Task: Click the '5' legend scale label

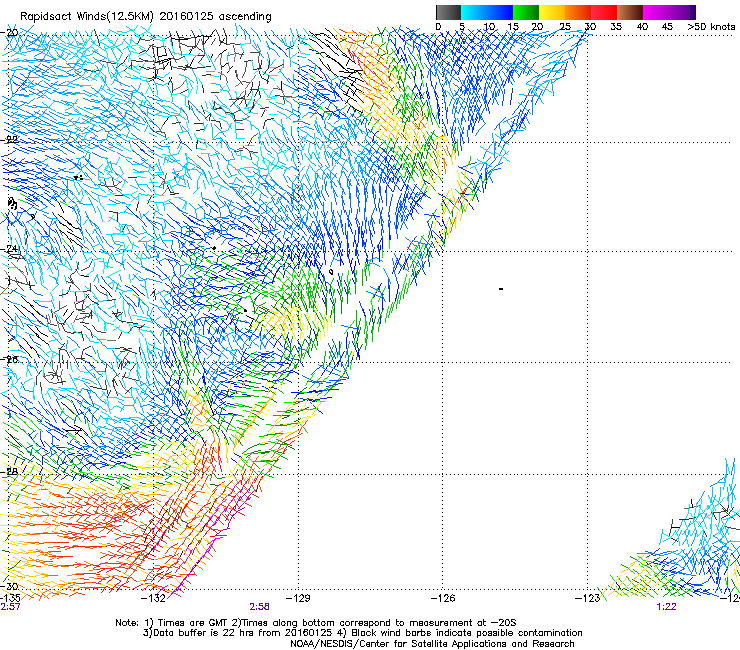Action: 462,27
